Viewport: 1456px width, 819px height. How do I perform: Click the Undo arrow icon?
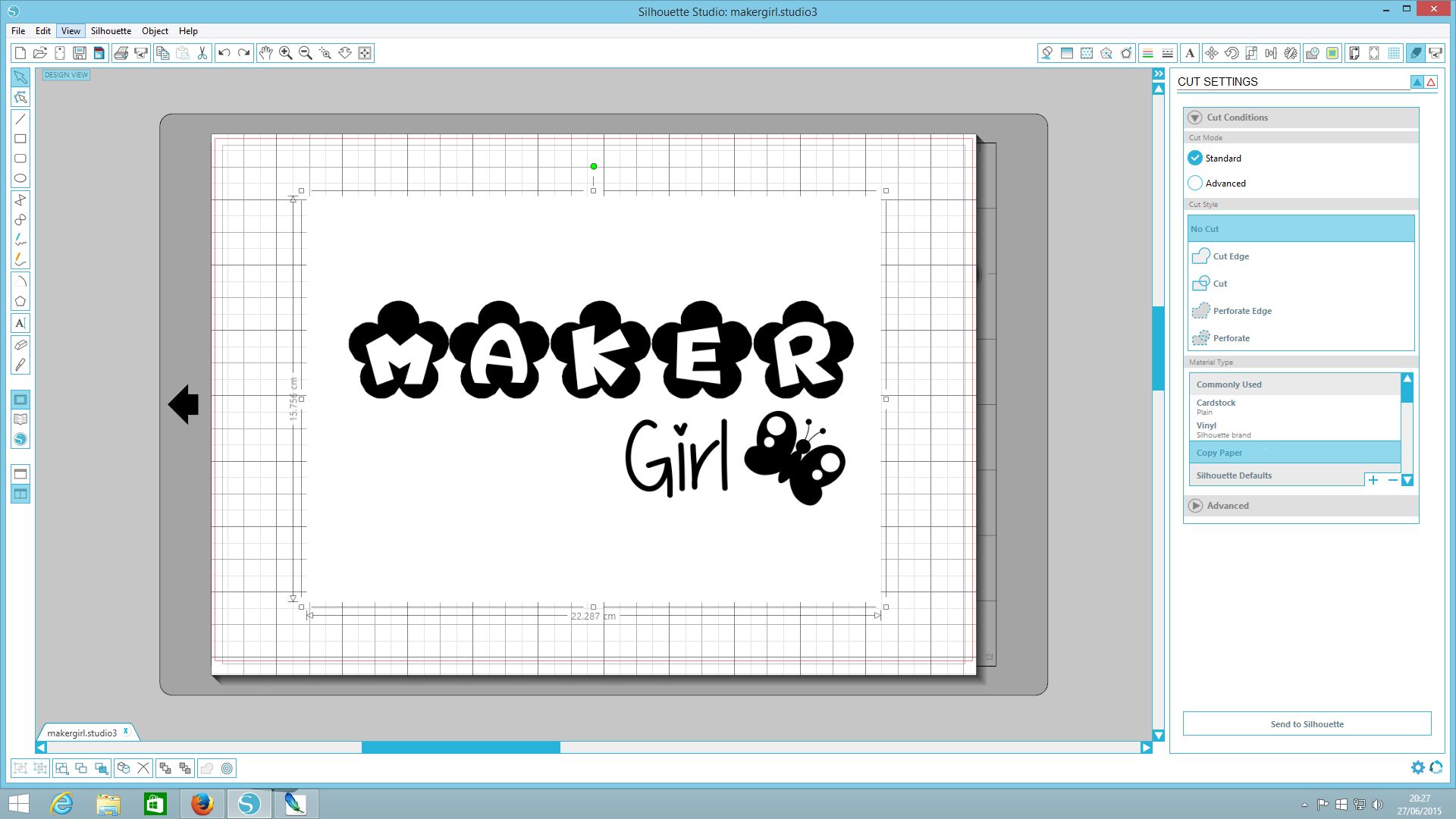pos(224,53)
